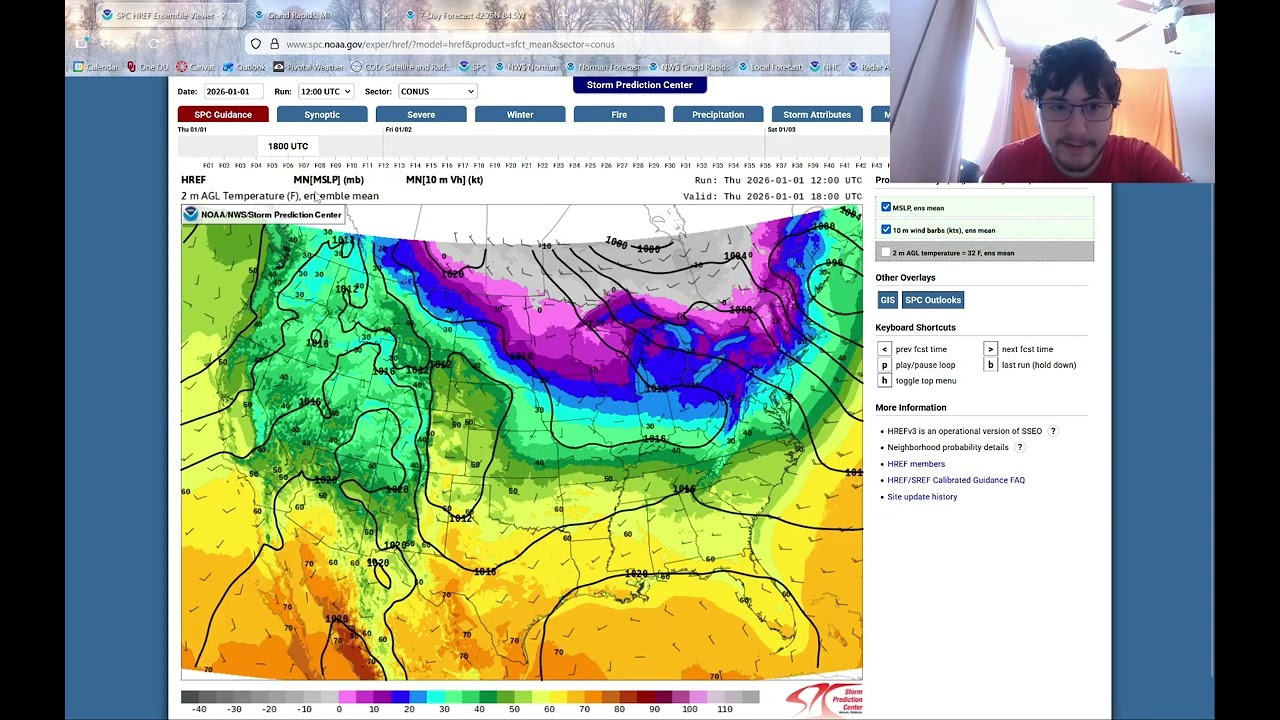
Task: Open the Pivotal Weather bookmark
Action: [x=308, y=67]
